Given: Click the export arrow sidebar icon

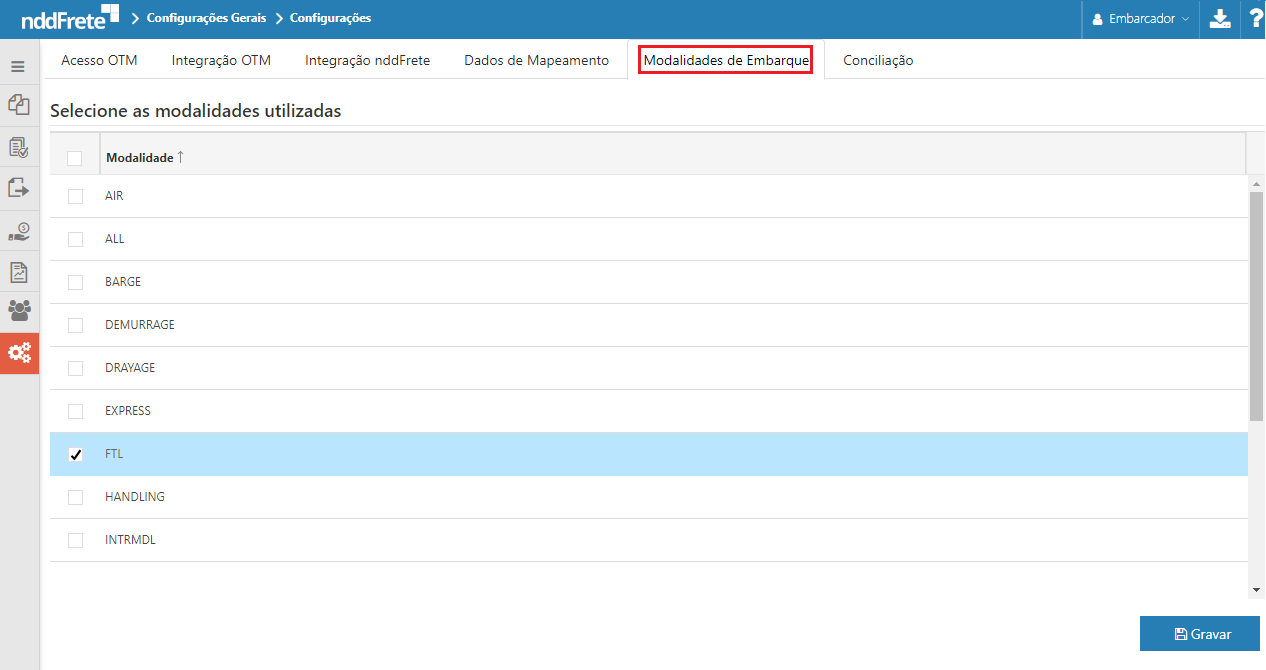Looking at the screenshot, I should click(18, 188).
